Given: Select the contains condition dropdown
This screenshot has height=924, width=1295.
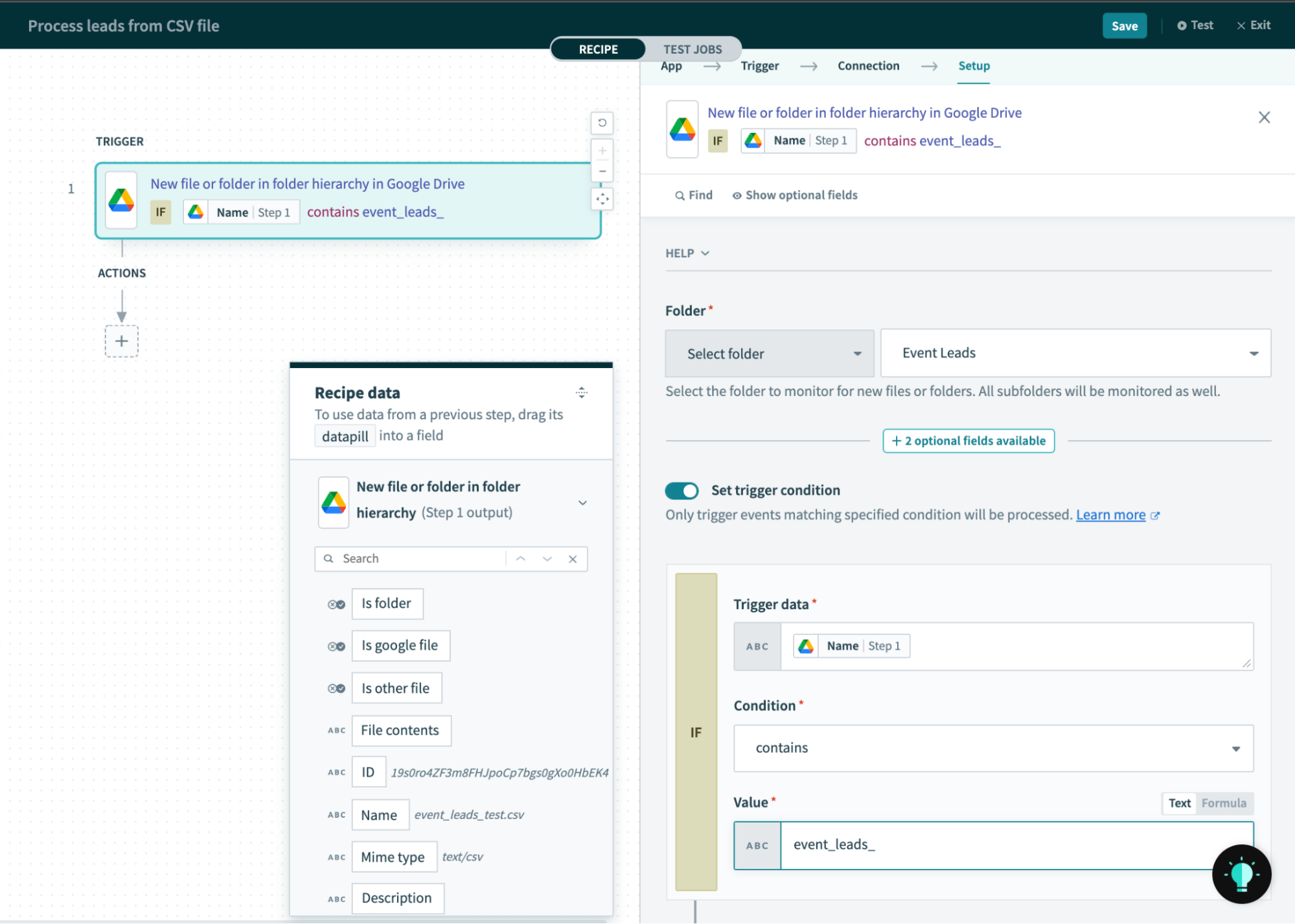Looking at the screenshot, I should click(x=993, y=748).
